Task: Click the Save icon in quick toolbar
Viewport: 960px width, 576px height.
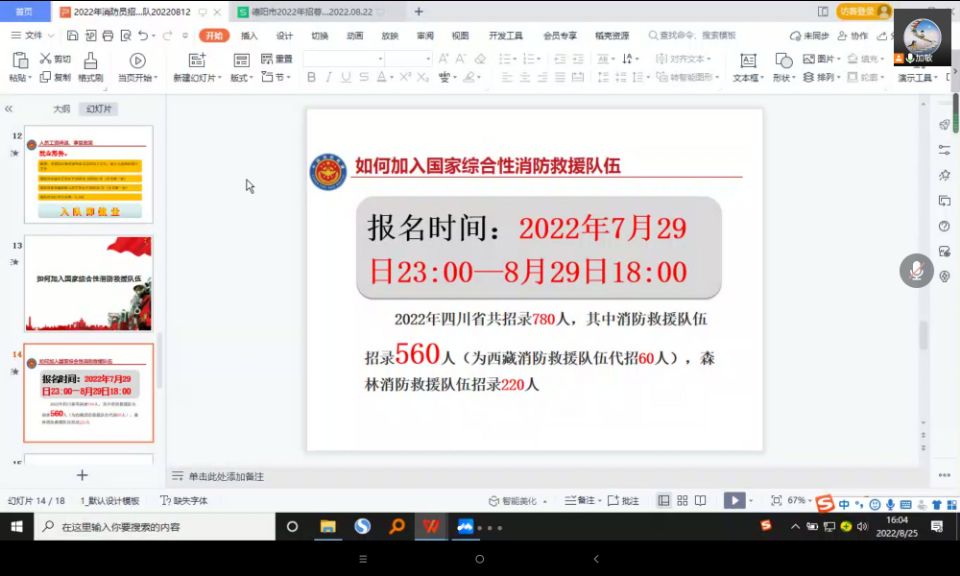Action: click(73, 36)
